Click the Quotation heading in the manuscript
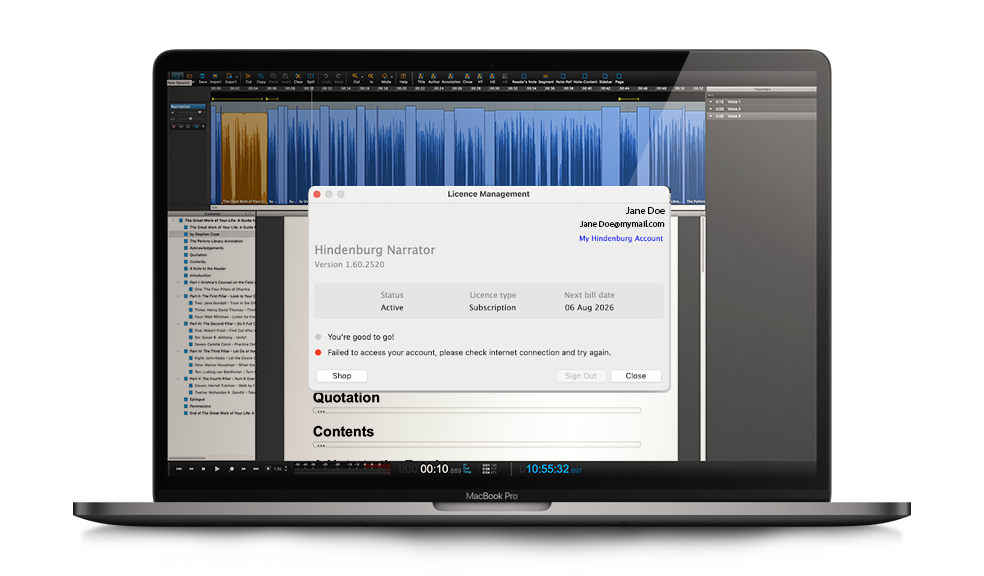The image size is (984, 576). pyautogui.click(x=346, y=398)
